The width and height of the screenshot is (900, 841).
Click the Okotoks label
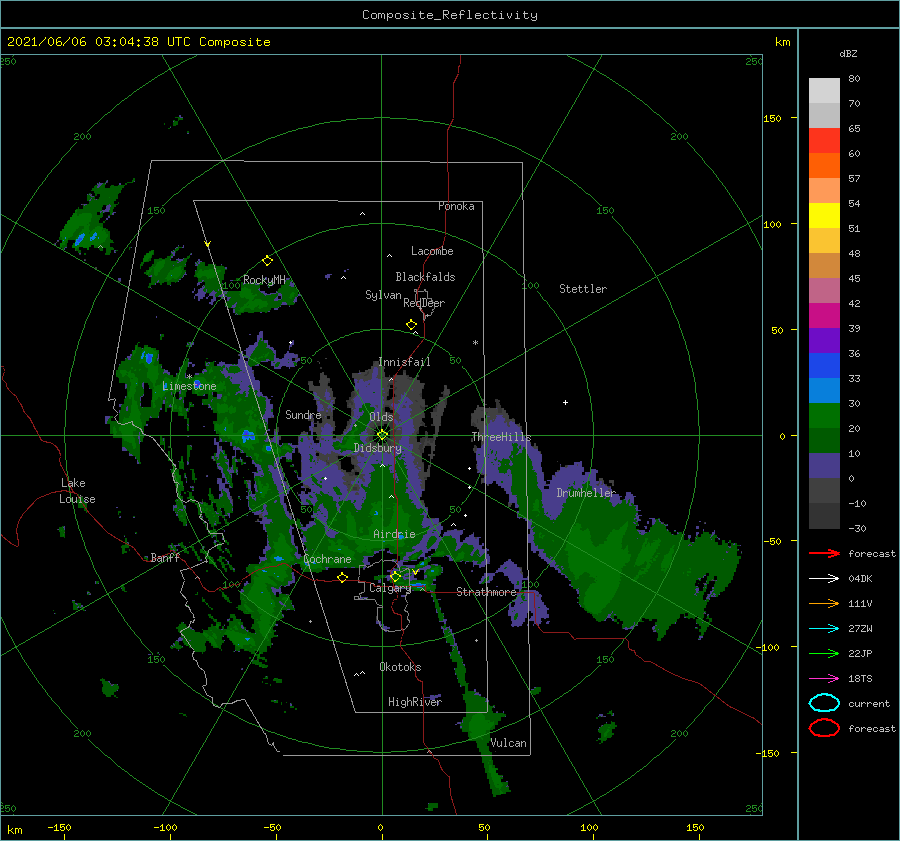[400, 667]
